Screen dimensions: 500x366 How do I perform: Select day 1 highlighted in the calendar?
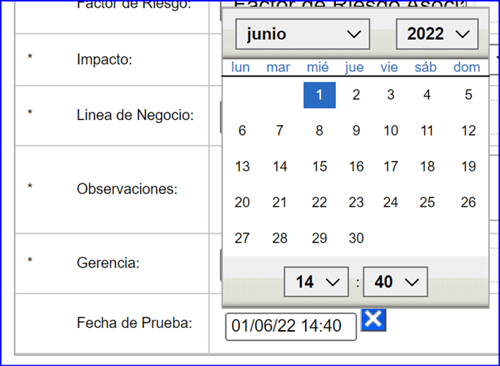tap(319, 95)
